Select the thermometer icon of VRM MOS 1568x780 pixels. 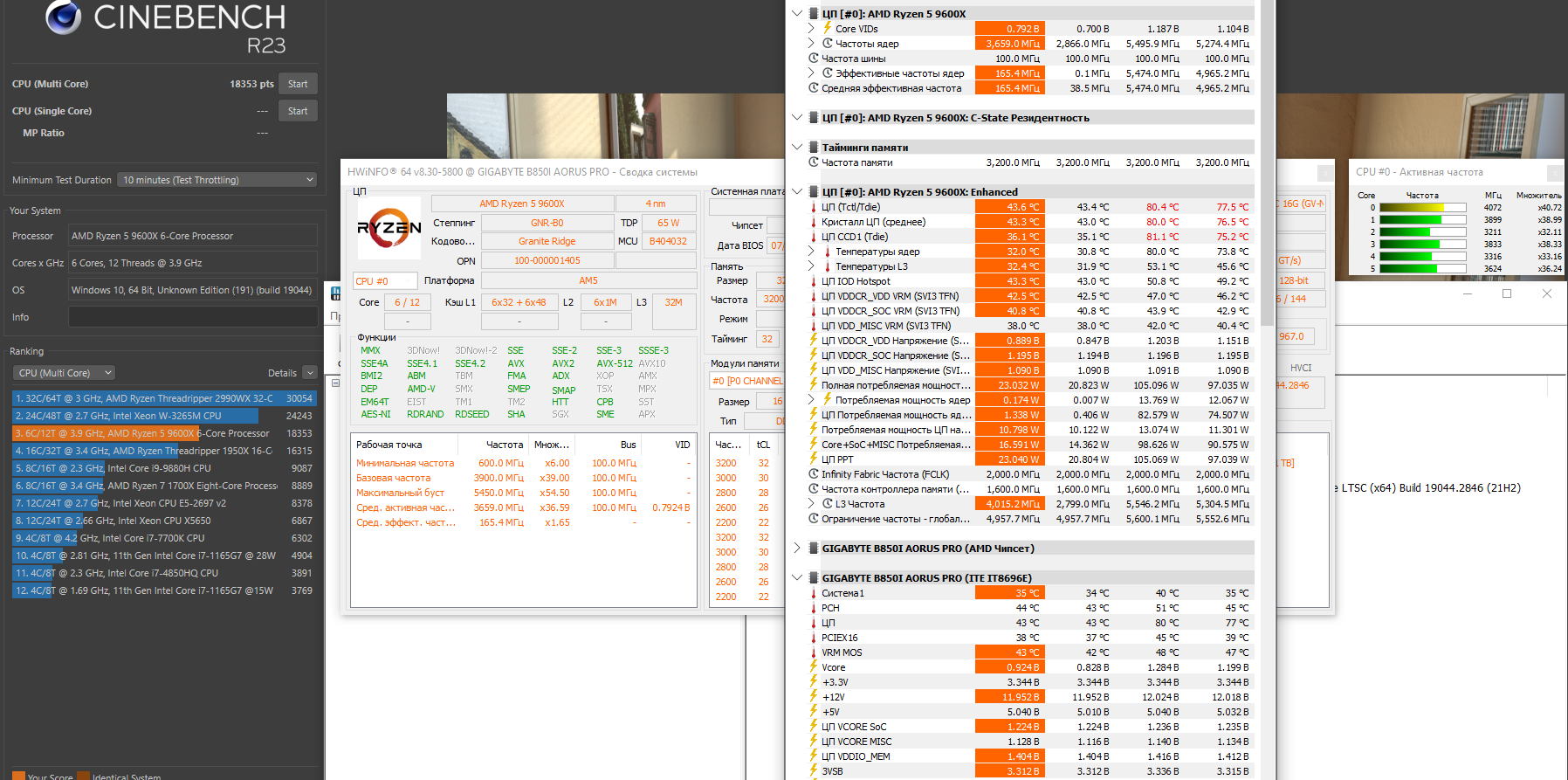click(x=813, y=652)
